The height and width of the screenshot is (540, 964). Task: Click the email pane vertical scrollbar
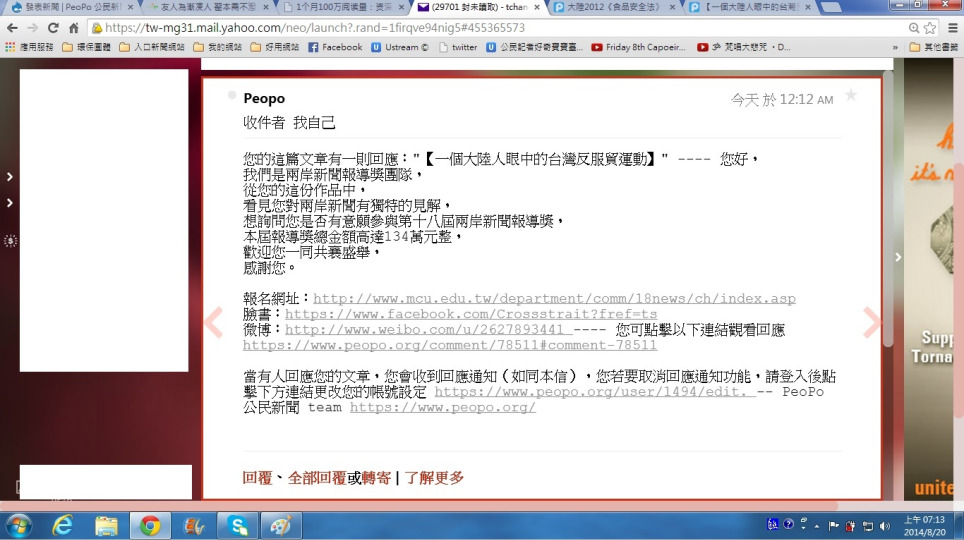point(887,250)
